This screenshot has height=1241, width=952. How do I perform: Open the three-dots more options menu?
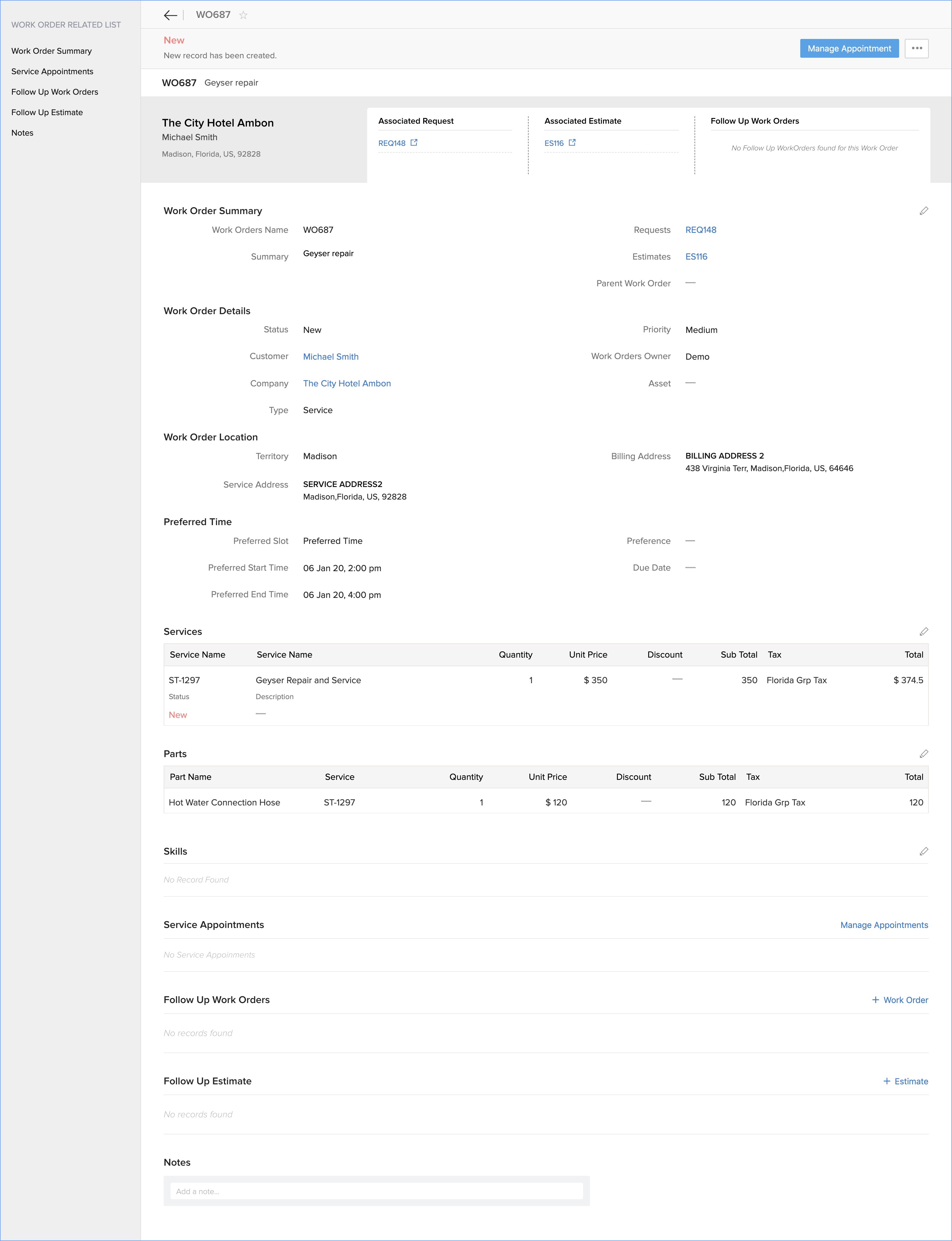click(x=916, y=49)
